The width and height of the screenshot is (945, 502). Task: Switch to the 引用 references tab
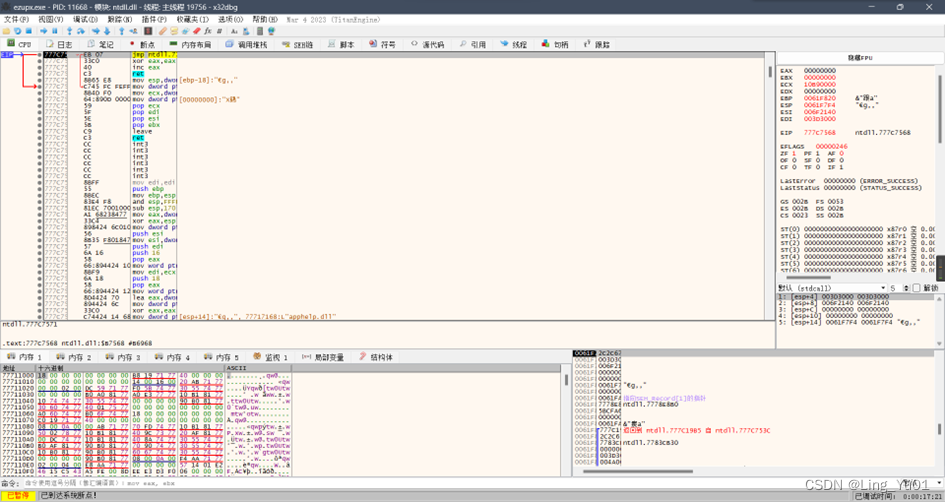pos(473,44)
